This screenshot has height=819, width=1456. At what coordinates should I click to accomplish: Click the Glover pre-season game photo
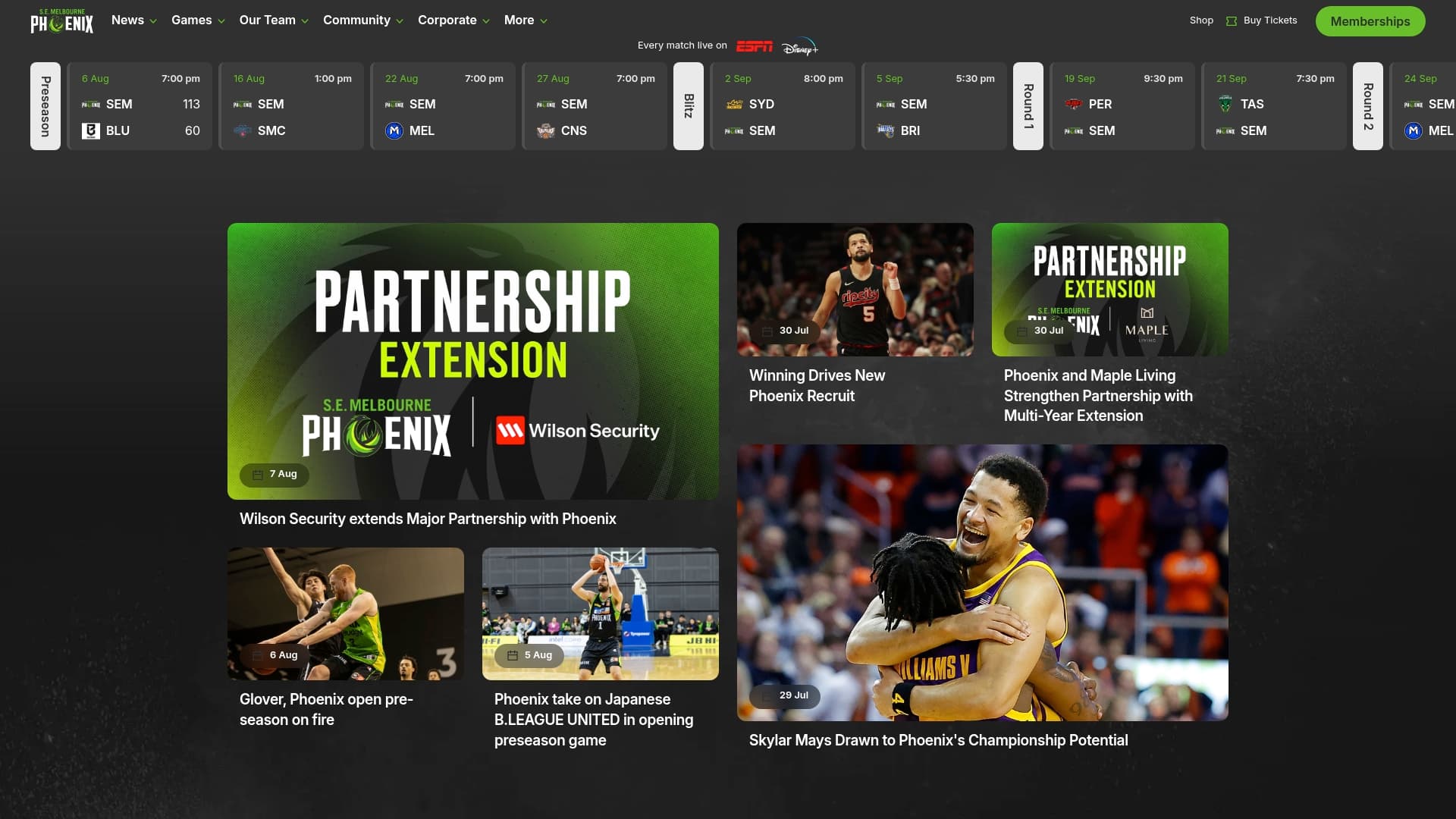click(x=346, y=614)
